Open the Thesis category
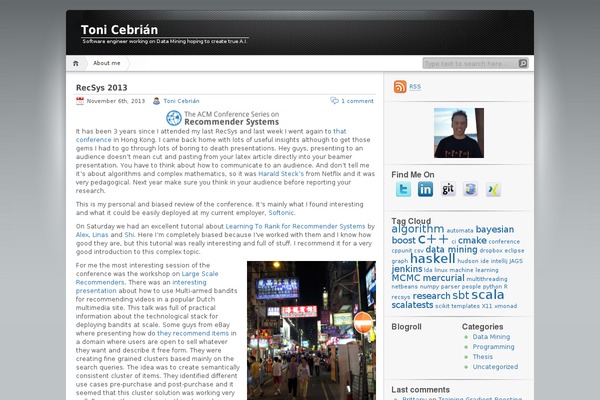Image resolution: width=600 pixels, height=400 pixels. 483,357
